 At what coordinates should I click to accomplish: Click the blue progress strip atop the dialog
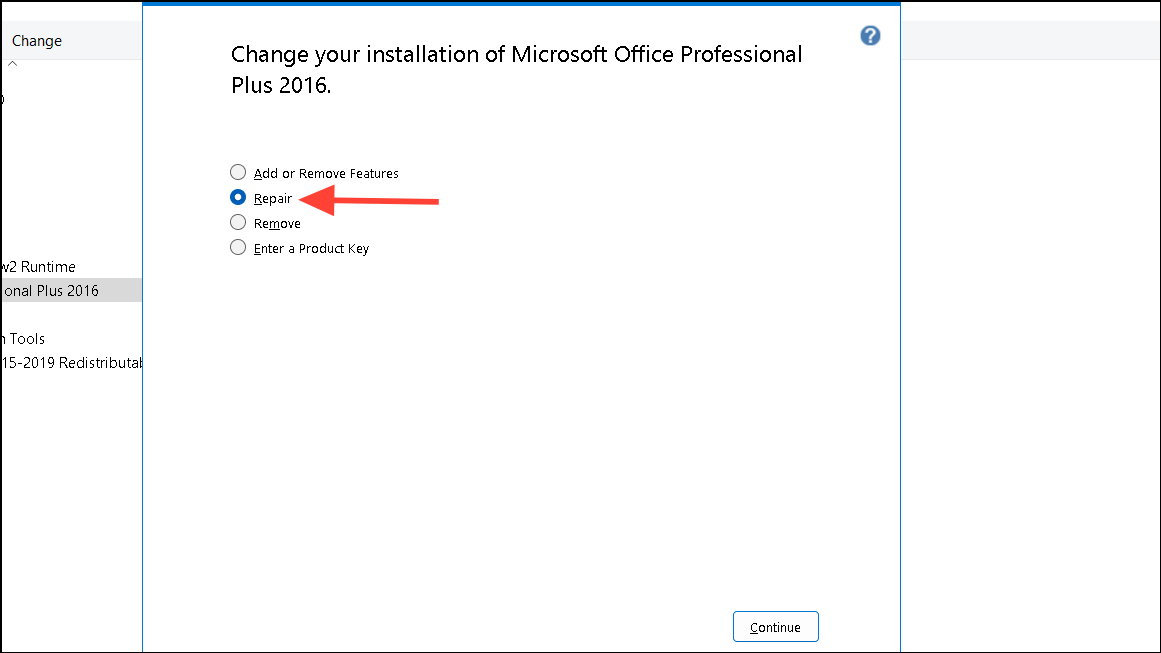pyautogui.click(x=520, y=5)
